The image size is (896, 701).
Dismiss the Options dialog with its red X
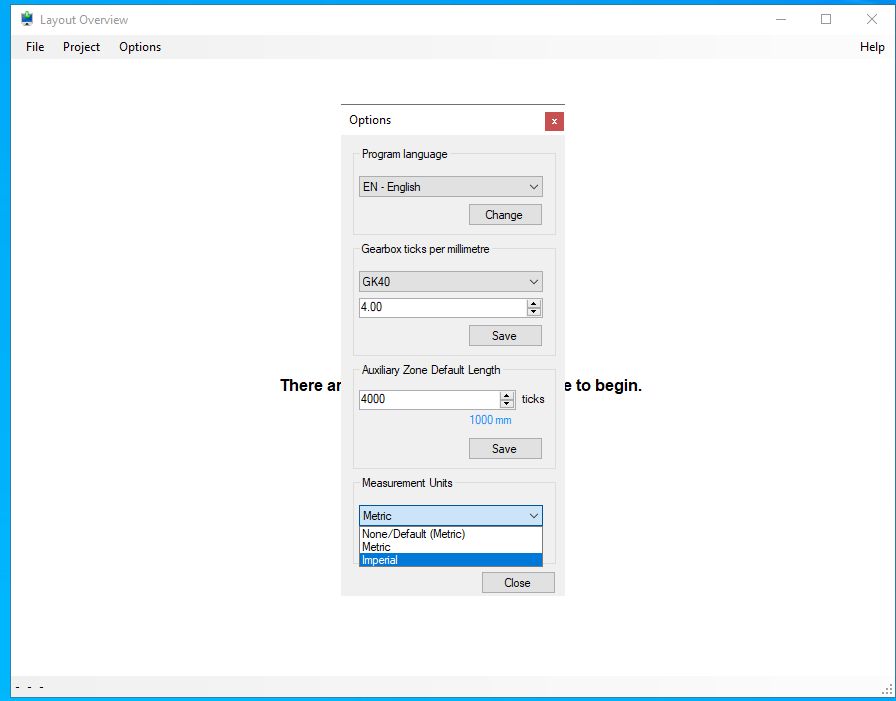[555, 121]
